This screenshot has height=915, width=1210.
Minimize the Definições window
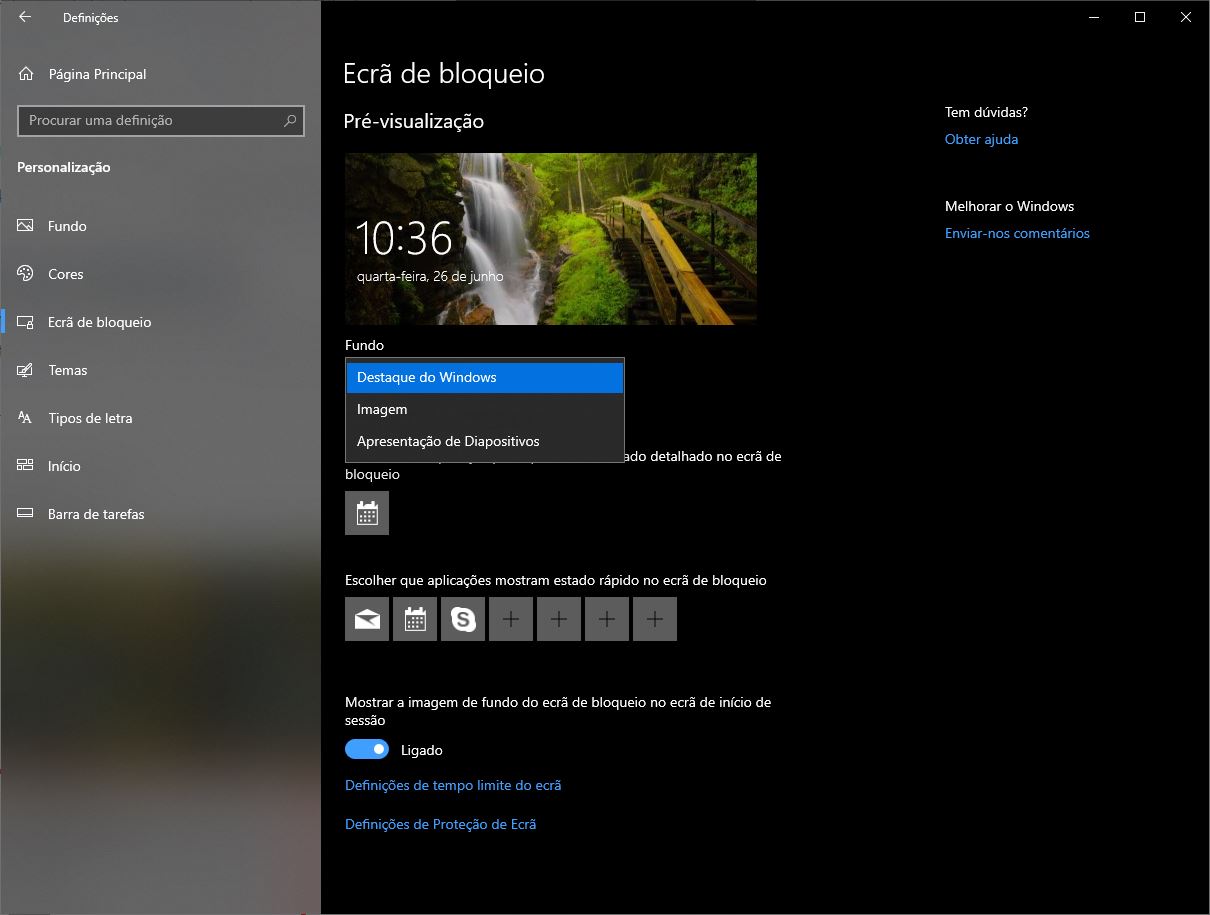click(x=1094, y=17)
